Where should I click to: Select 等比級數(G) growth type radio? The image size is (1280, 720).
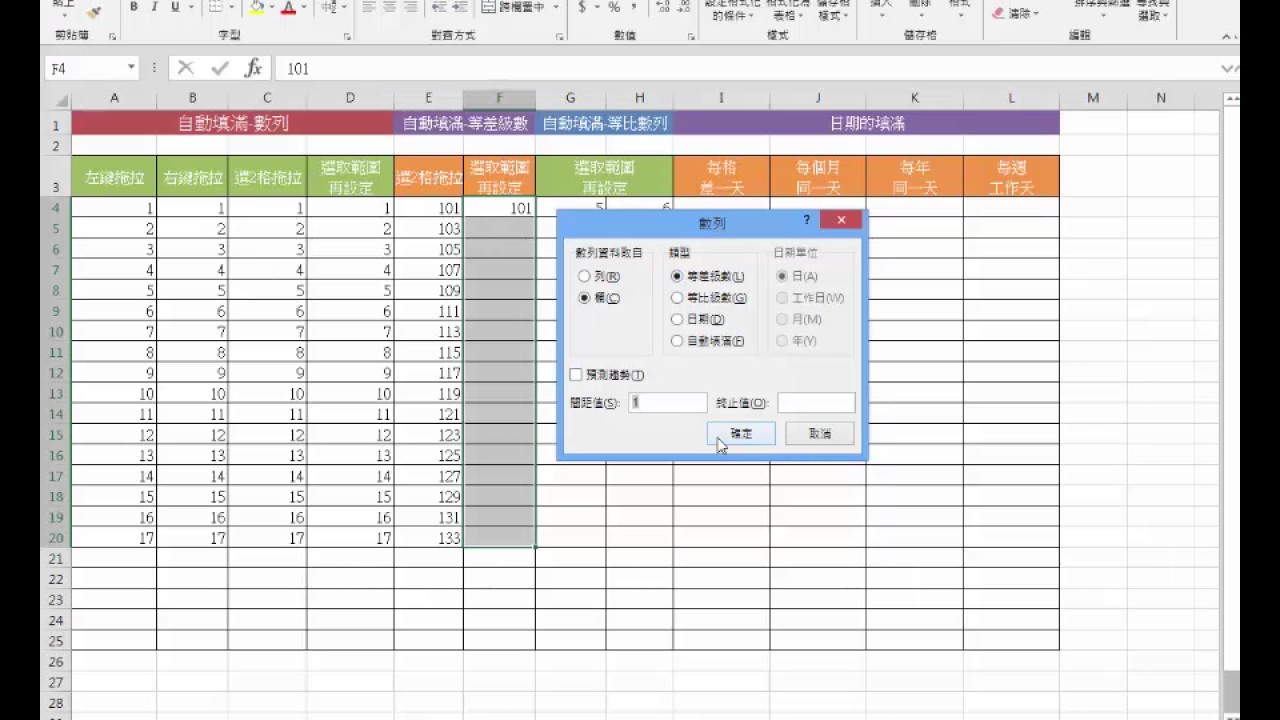pyautogui.click(x=677, y=298)
